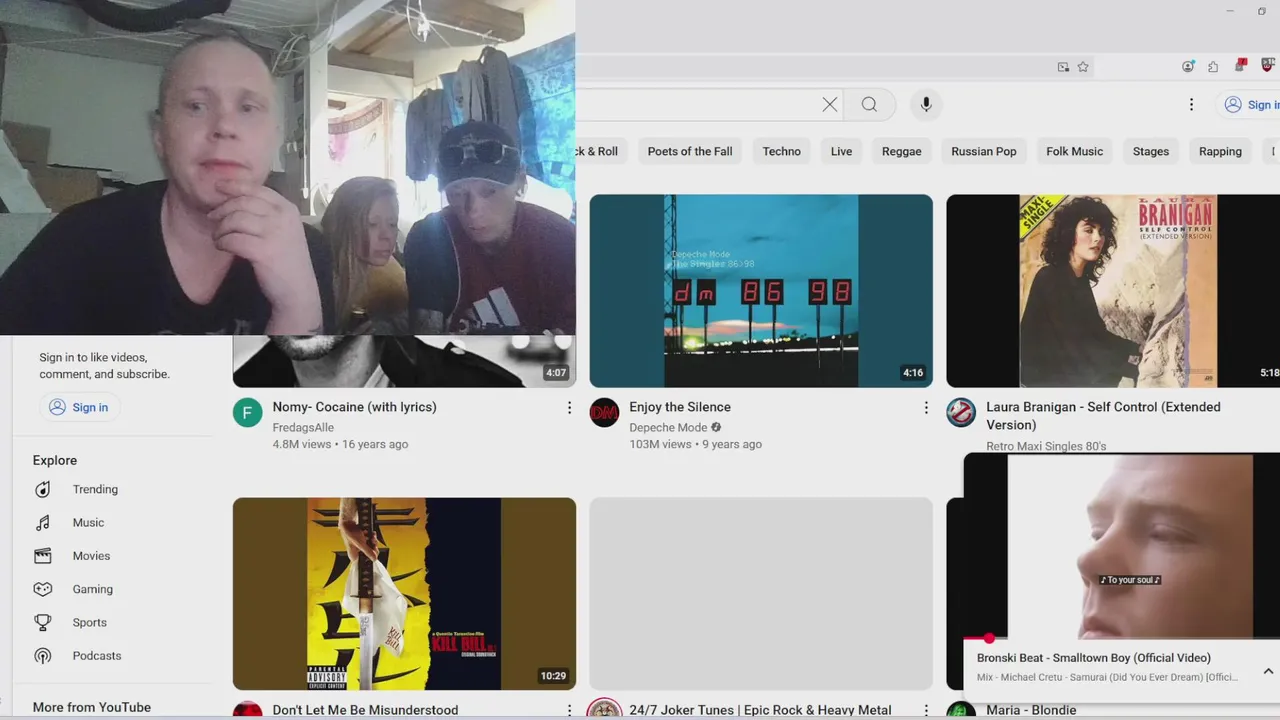Click Sign in button in the top header

click(x=1250, y=104)
